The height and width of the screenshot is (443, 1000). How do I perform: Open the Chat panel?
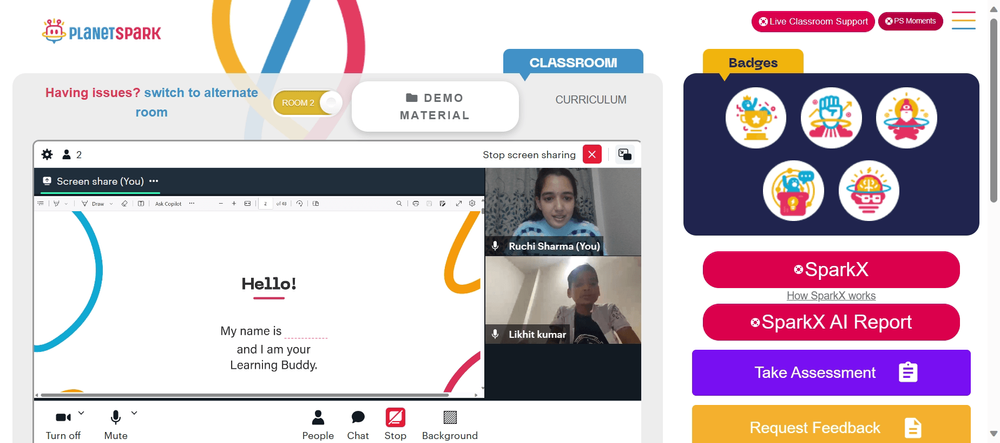click(x=358, y=425)
